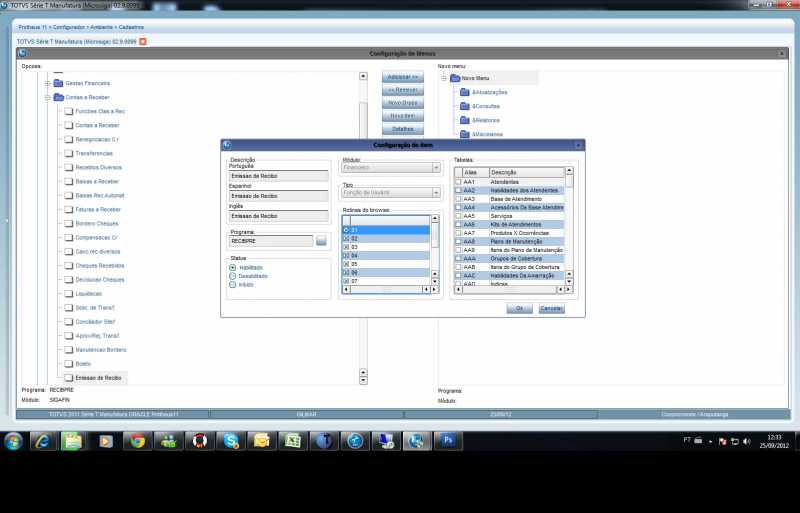Click up arrow of Opções tree scrollbar
The image size is (800, 513).
pyautogui.click(x=363, y=76)
